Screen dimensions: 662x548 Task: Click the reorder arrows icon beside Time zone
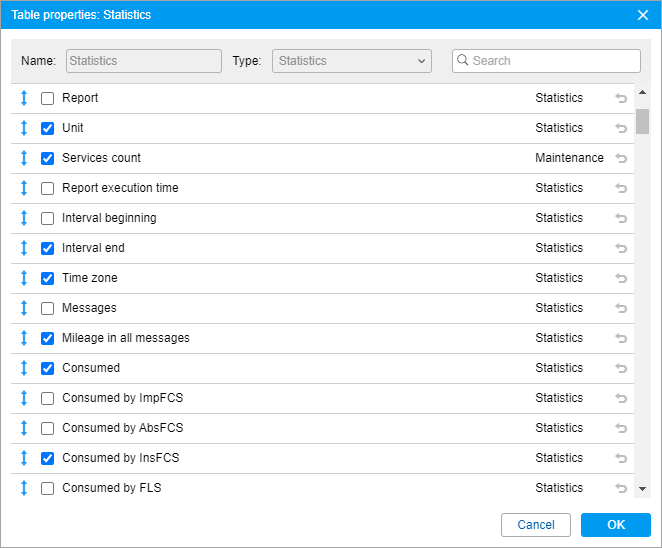24,278
